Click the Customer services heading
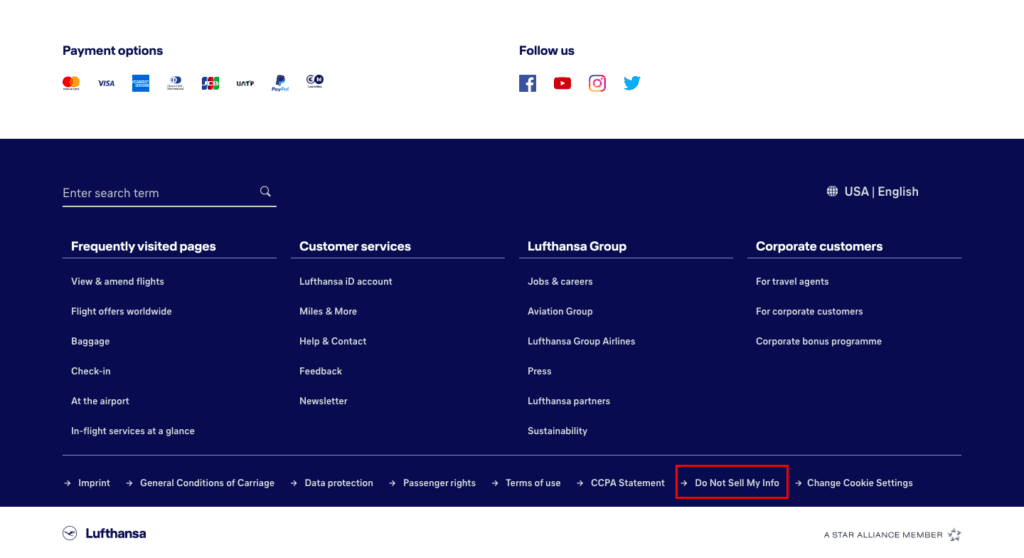 [355, 246]
